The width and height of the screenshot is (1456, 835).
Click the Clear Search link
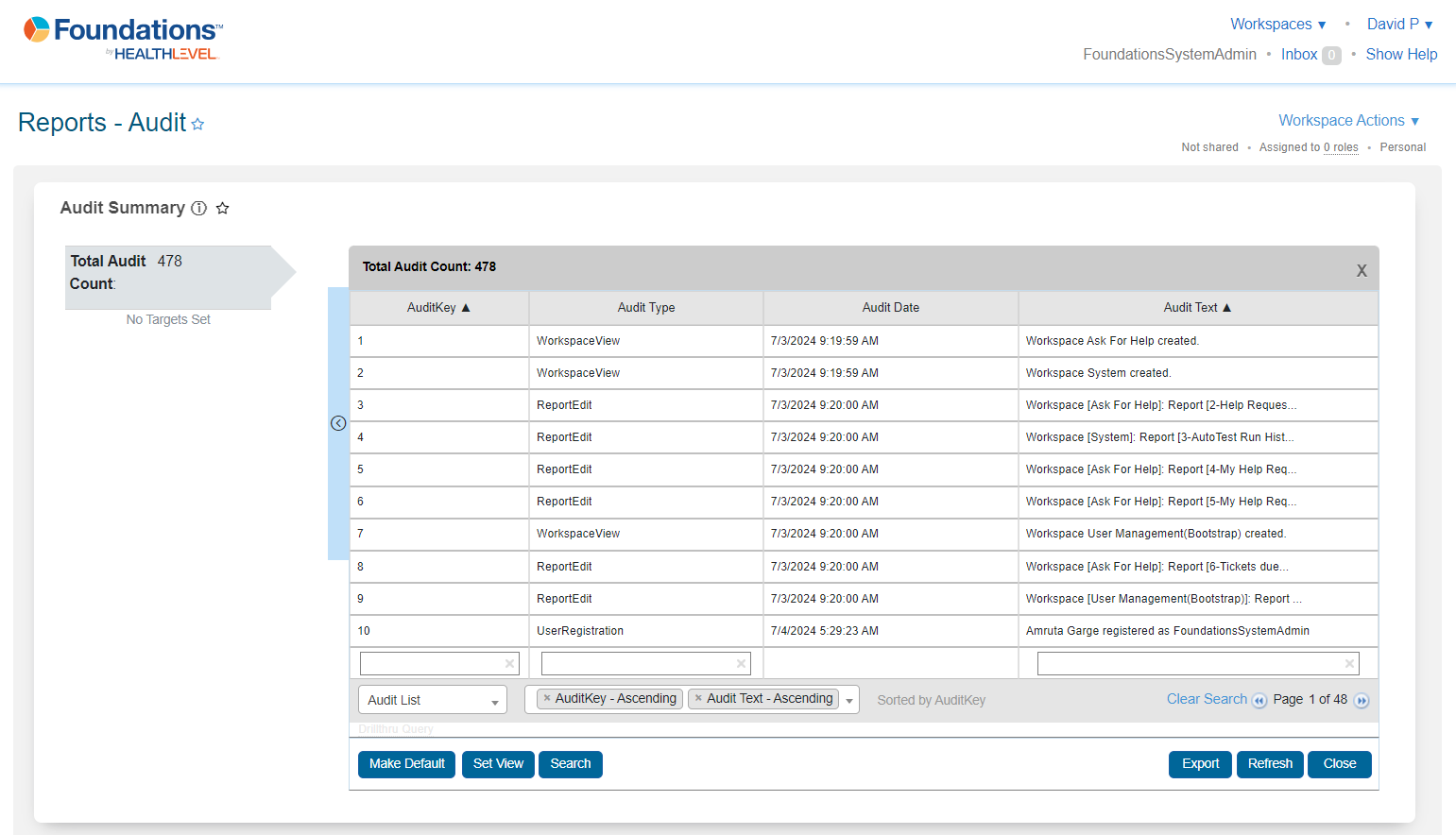coord(1207,699)
